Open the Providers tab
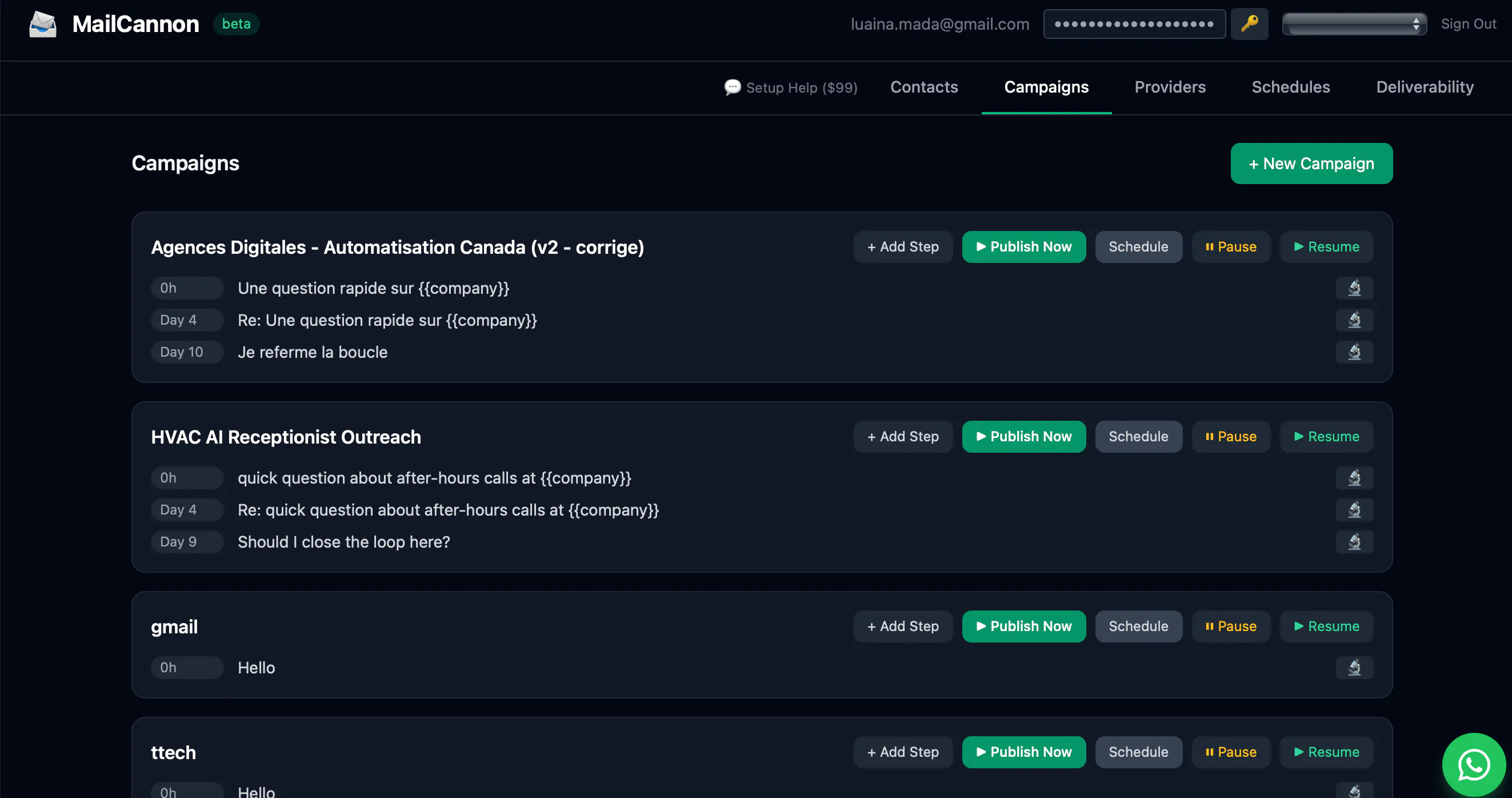 pos(1170,87)
